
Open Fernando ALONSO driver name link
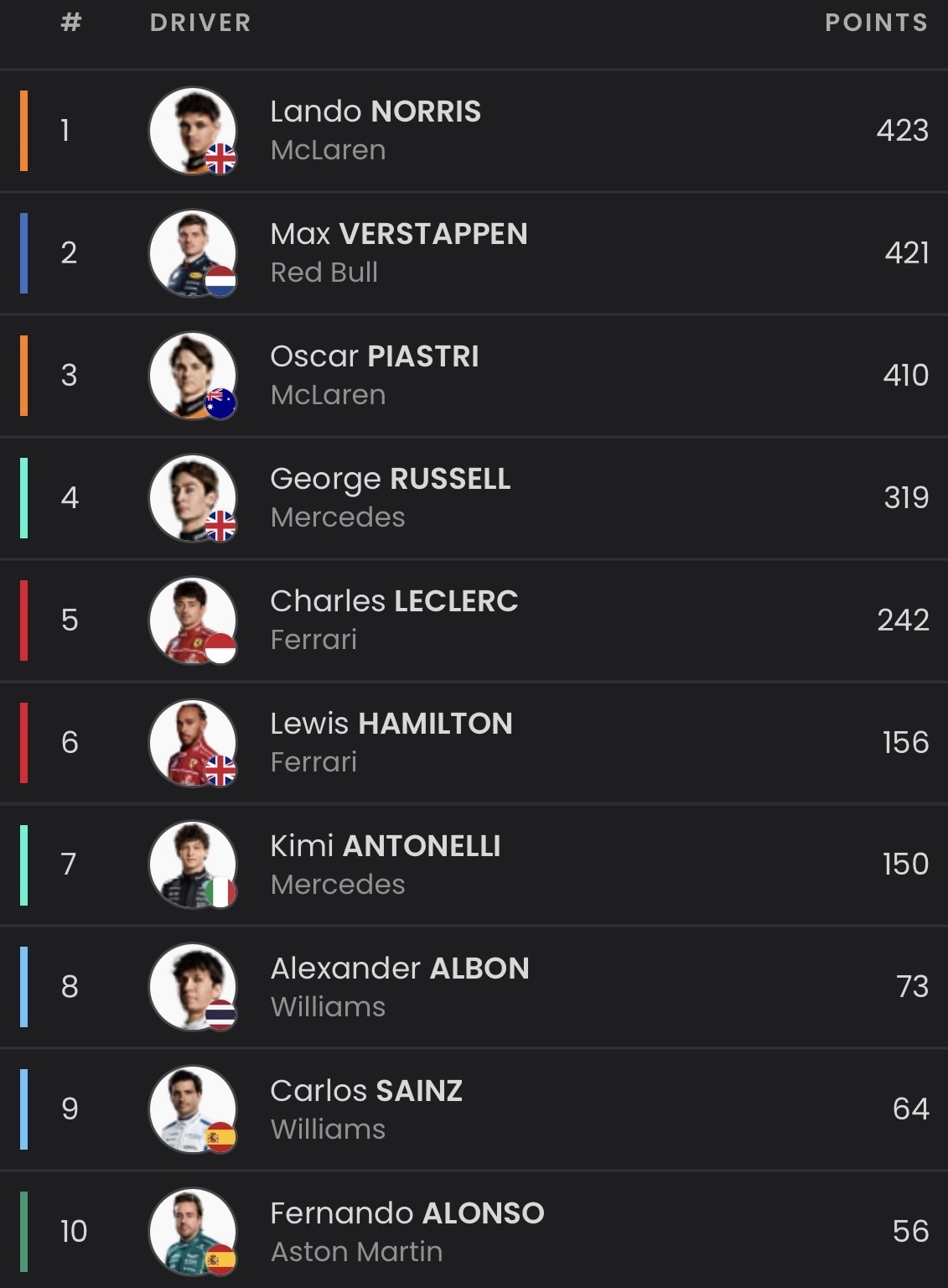407,1213
